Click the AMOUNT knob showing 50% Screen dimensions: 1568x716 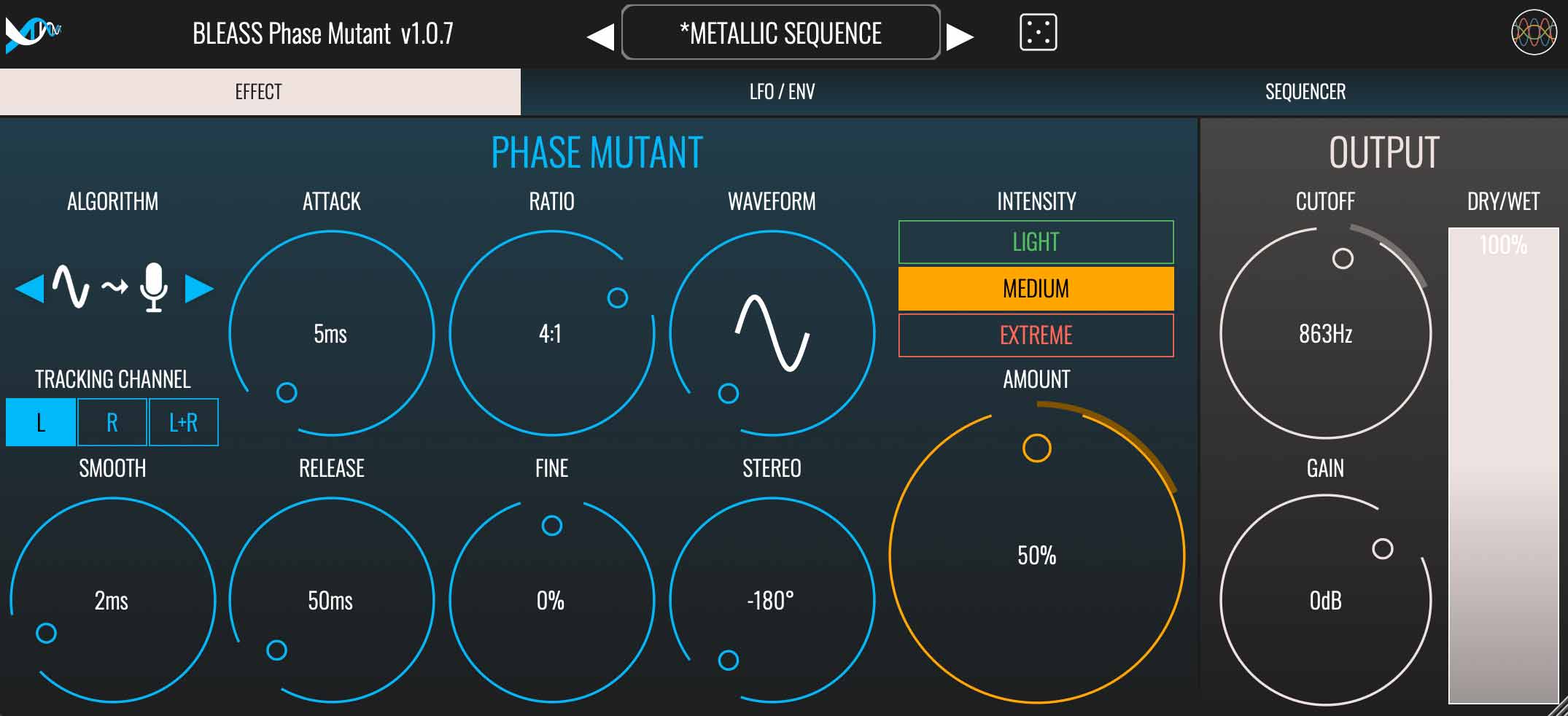(x=1036, y=556)
